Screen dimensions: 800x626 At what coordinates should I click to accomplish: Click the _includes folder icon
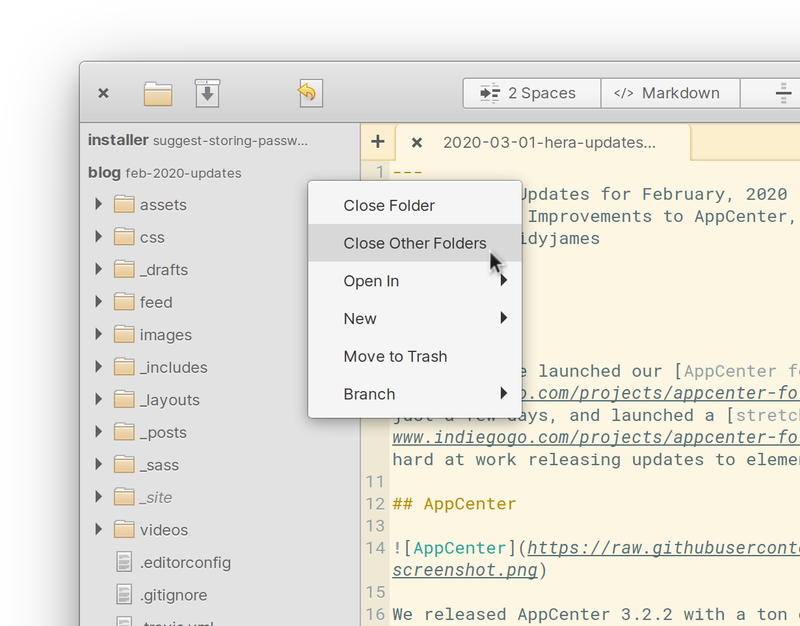[124, 367]
